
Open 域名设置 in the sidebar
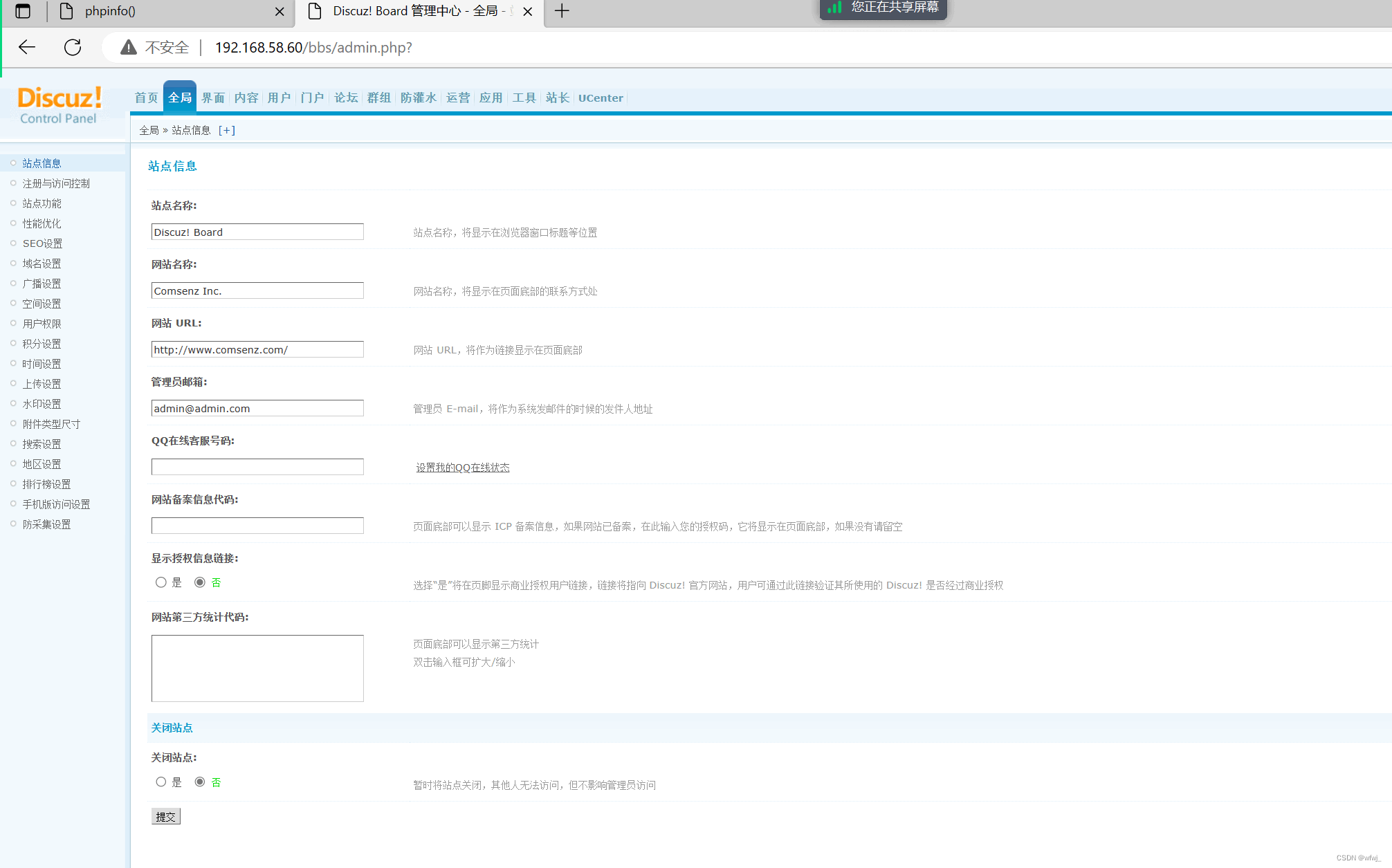[x=42, y=264]
